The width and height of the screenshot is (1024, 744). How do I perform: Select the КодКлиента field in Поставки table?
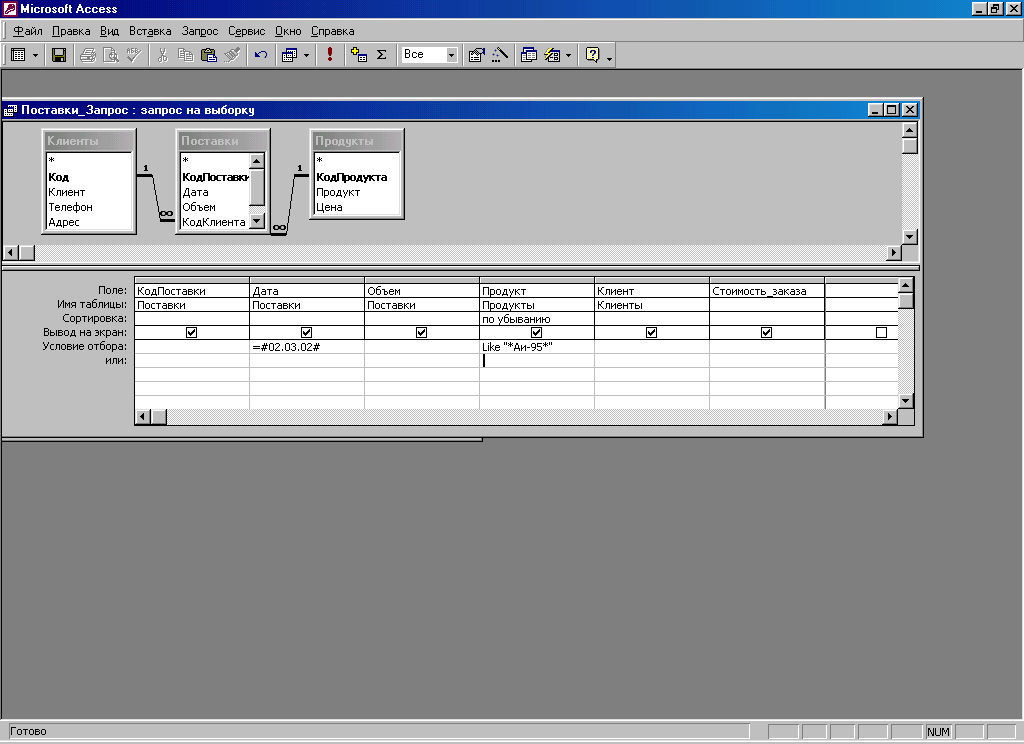tap(215, 222)
